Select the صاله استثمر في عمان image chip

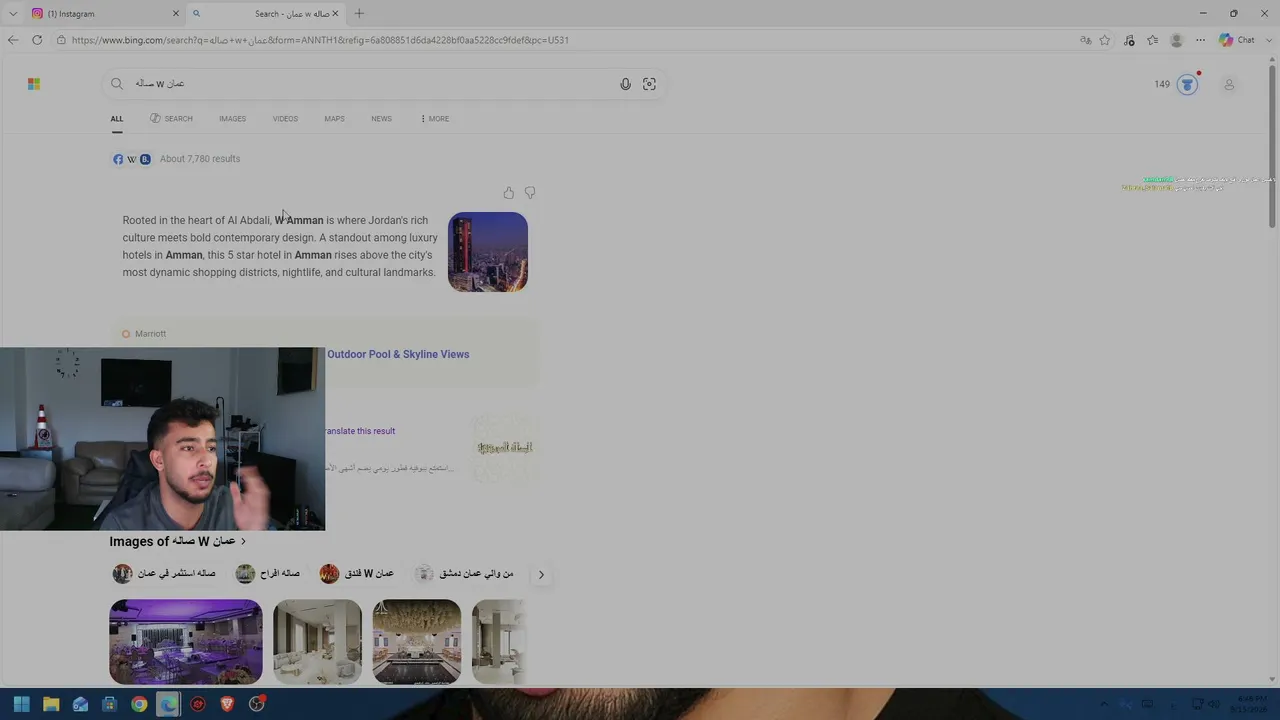164,574
